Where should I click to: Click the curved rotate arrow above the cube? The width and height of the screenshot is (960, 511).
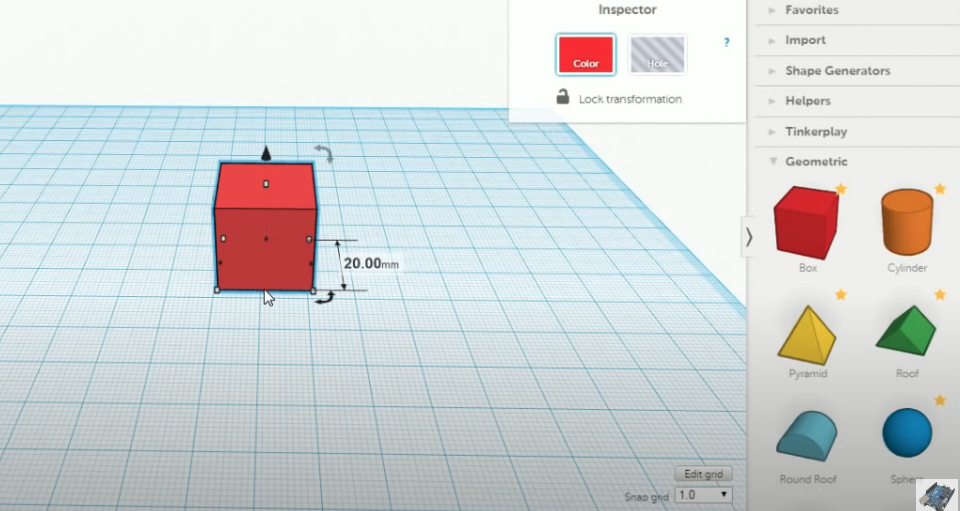324,153
